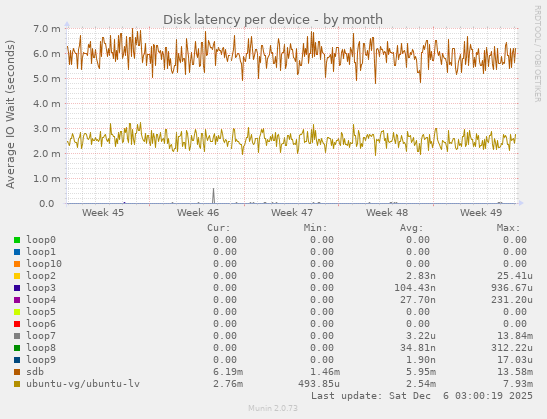This screenshot has width=547, height=419.
Task: Click the loop3 dark blue legend swatch
Action: pos(17,288)
